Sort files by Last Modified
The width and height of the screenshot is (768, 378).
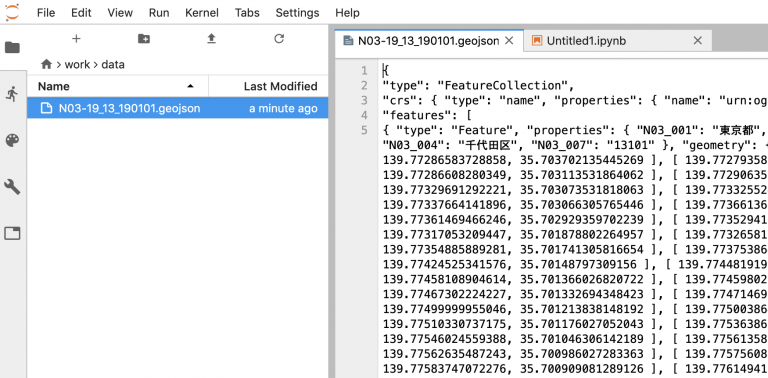pos(268,87)
